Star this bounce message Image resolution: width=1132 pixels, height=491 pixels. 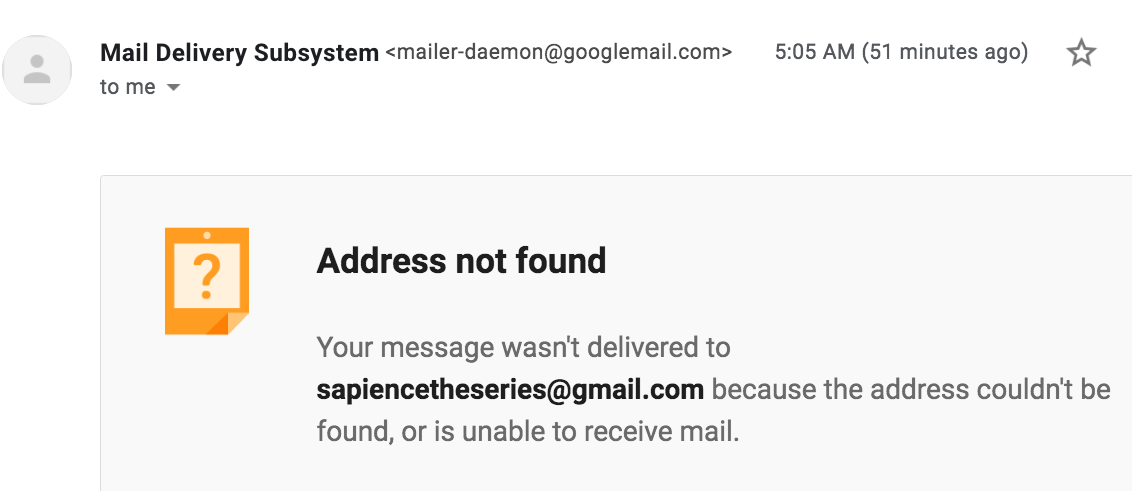click(x=1081, y=53)
